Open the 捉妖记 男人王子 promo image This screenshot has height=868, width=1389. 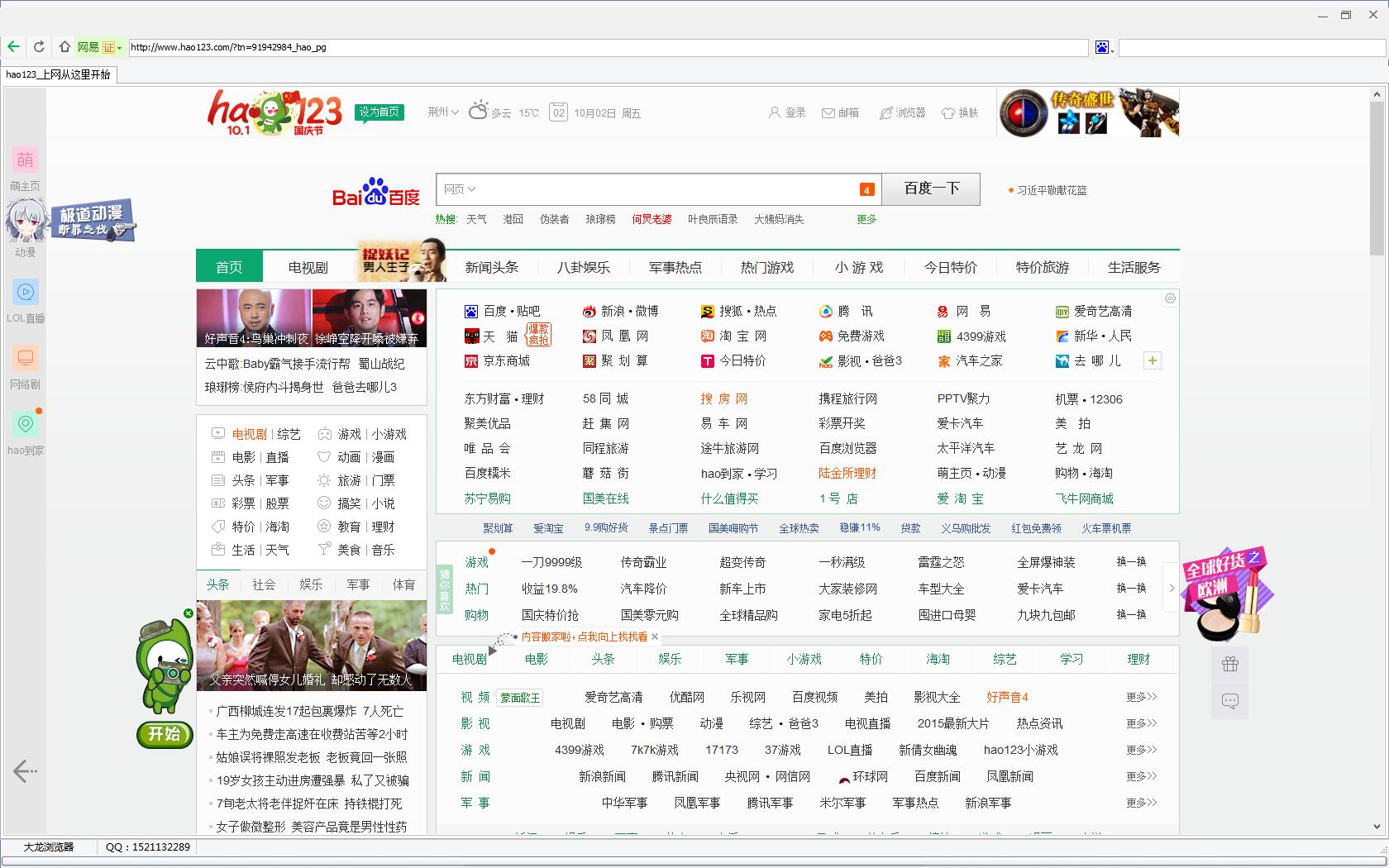coord(402,260)
